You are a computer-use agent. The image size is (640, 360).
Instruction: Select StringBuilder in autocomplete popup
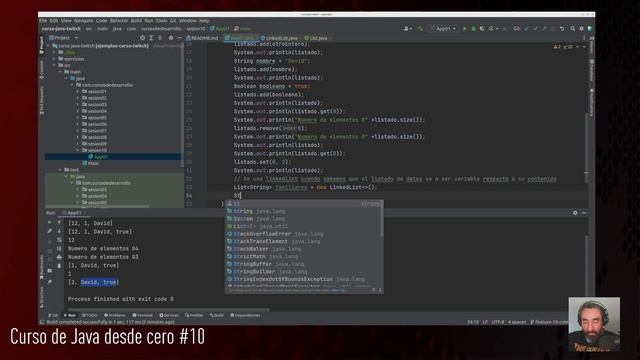pyautogui.click(x=304, y=271)
